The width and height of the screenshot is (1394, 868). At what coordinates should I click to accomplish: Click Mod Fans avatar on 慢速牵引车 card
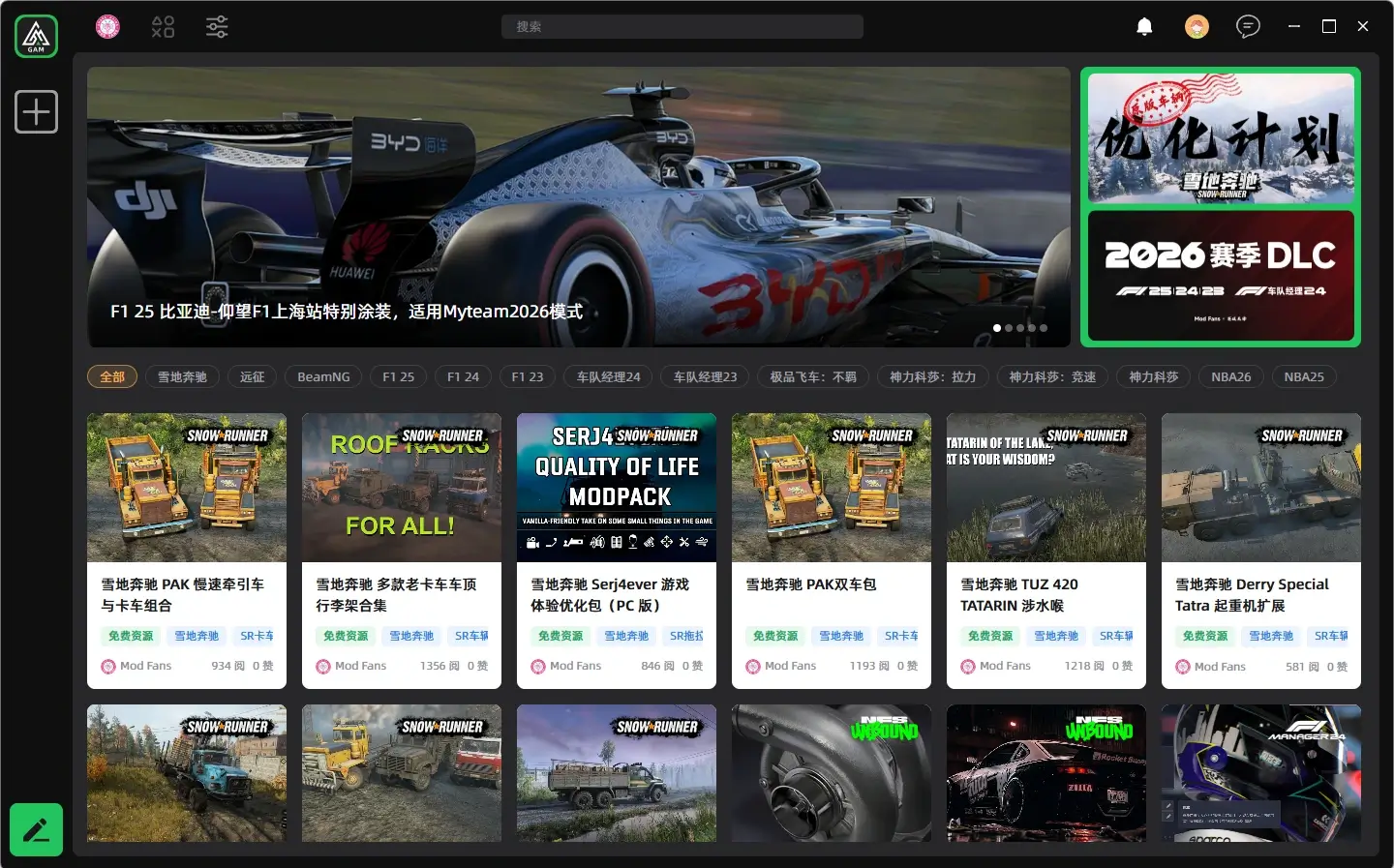(108, 666)
